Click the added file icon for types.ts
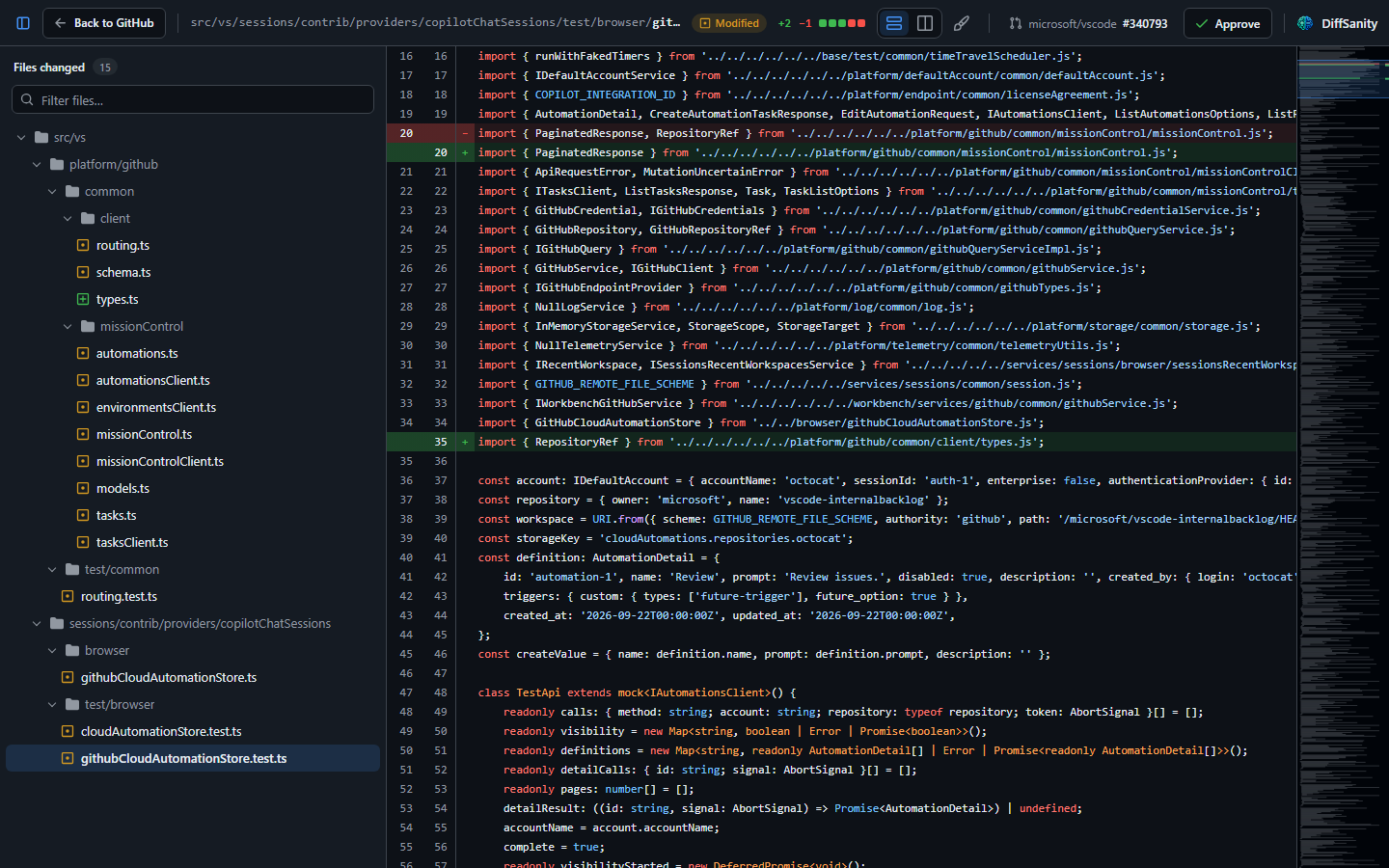1389x868 pixels. click(x=83, y=299)
